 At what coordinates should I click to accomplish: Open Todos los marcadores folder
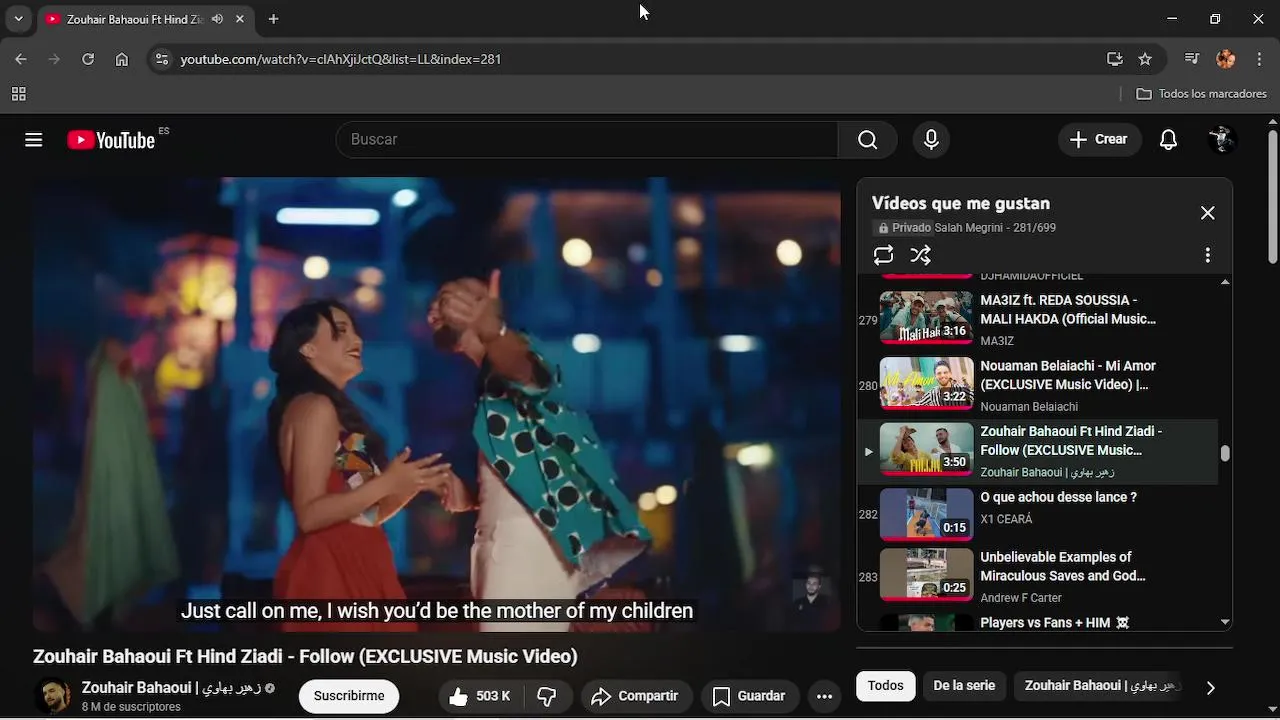(1202, 94)
